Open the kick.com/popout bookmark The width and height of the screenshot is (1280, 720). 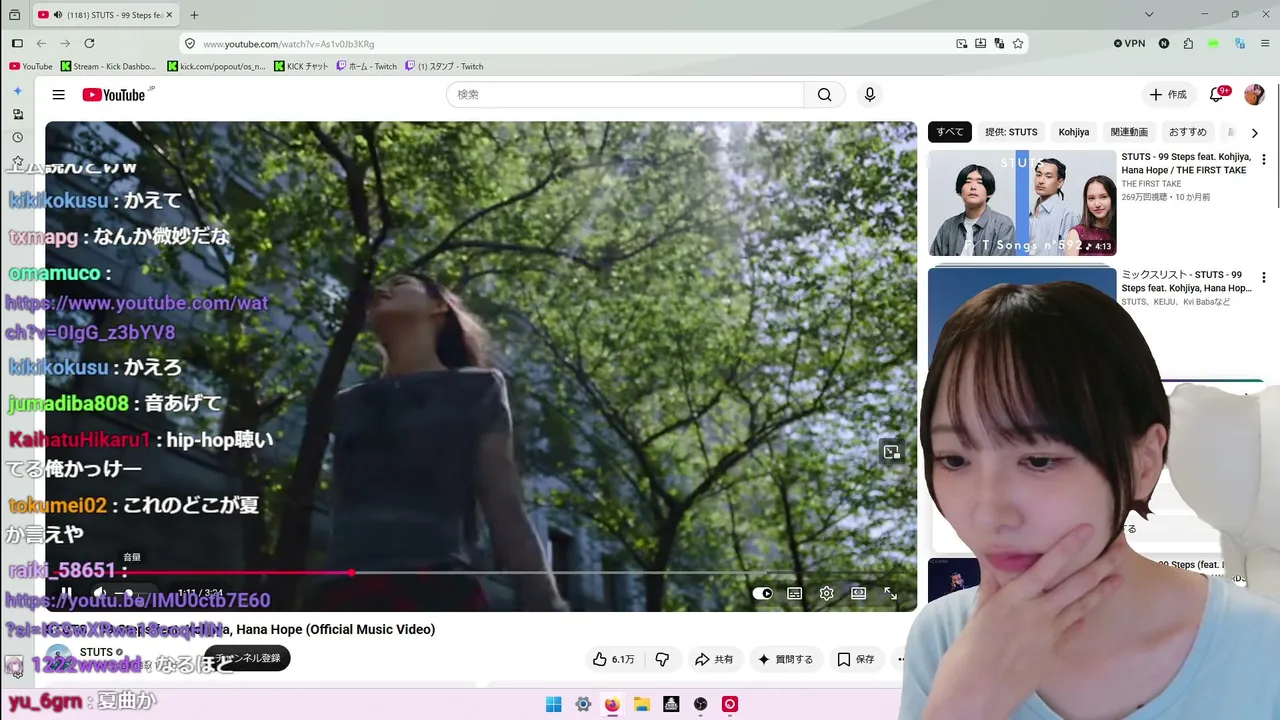[x=217, y=67]
